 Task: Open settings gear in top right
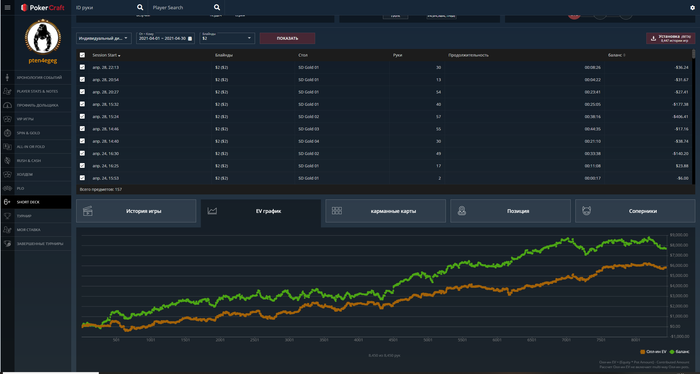coord(692,8)
